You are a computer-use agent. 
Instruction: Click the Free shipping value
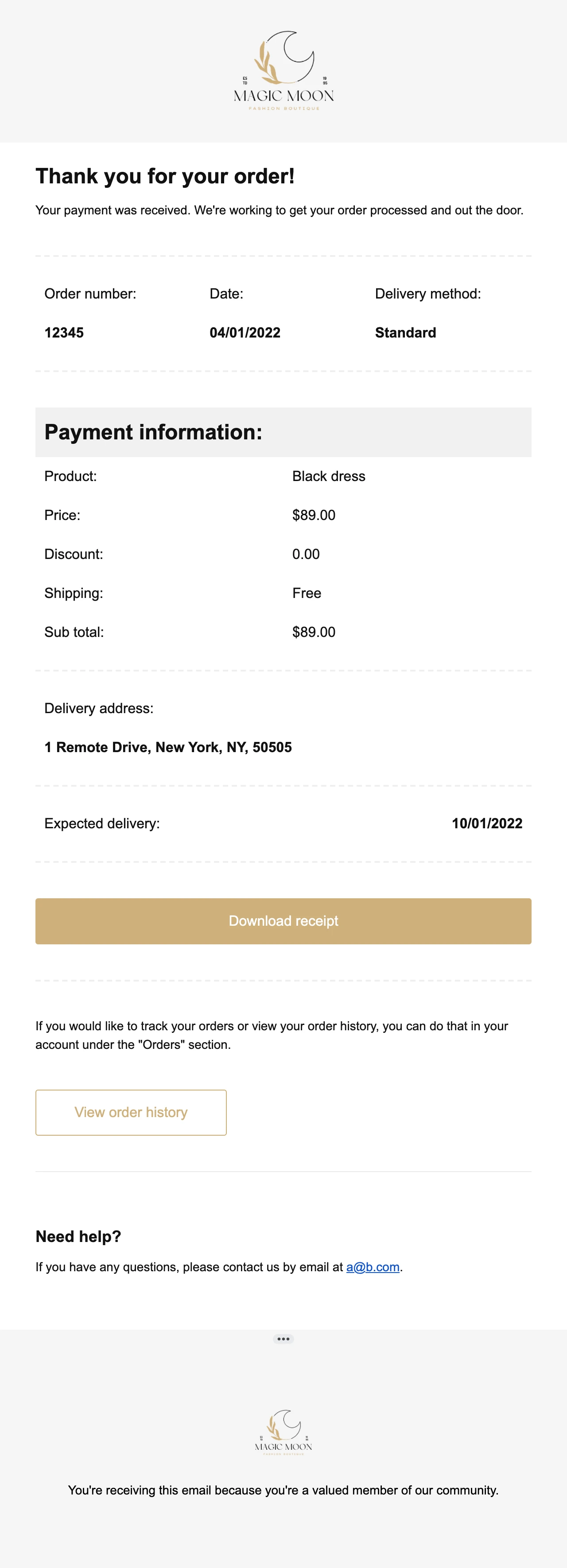[307, 593]
